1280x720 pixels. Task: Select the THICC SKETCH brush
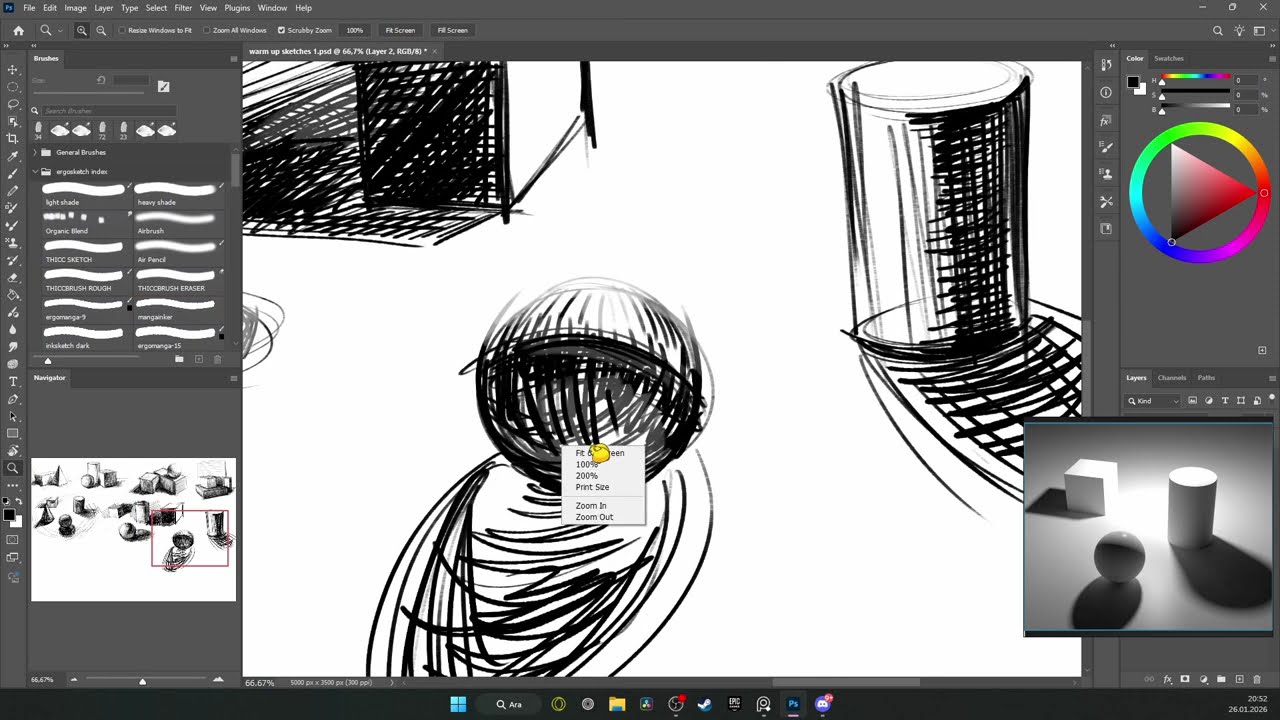84,250
